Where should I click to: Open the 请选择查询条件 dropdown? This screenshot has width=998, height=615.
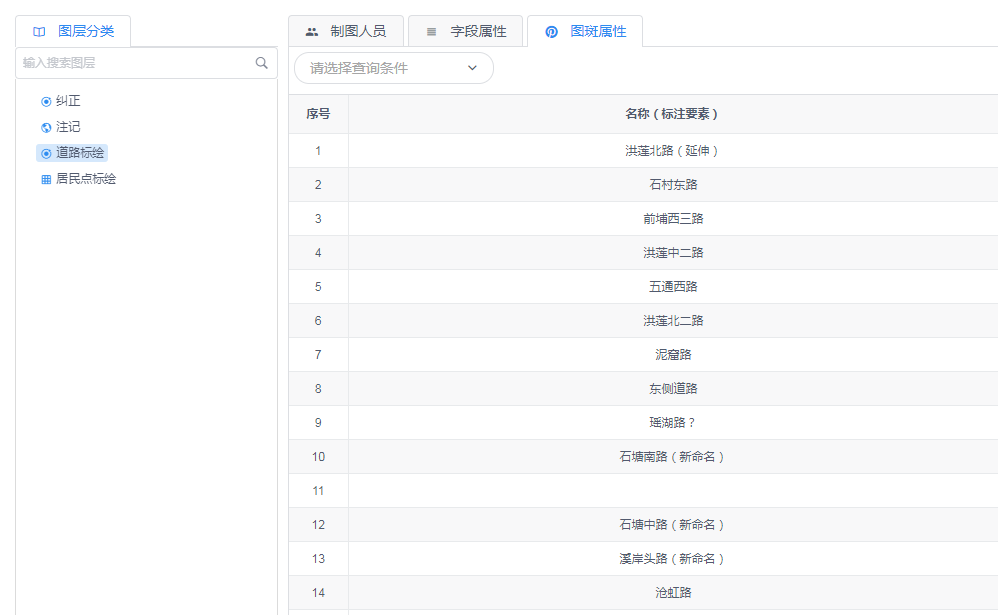tap(394, 68)
